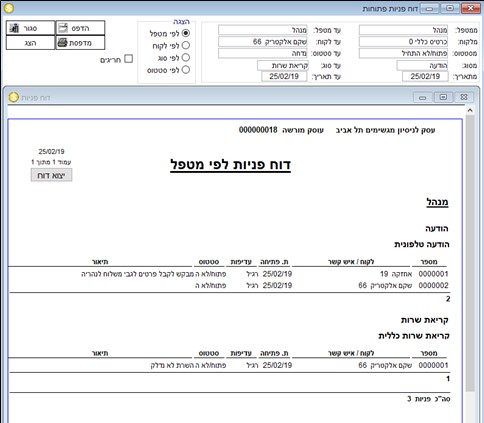Viewport: 484px width, 423px height.
Task: Click the עד סוג field showing קריאת שרות
Action: pos(283,65)
